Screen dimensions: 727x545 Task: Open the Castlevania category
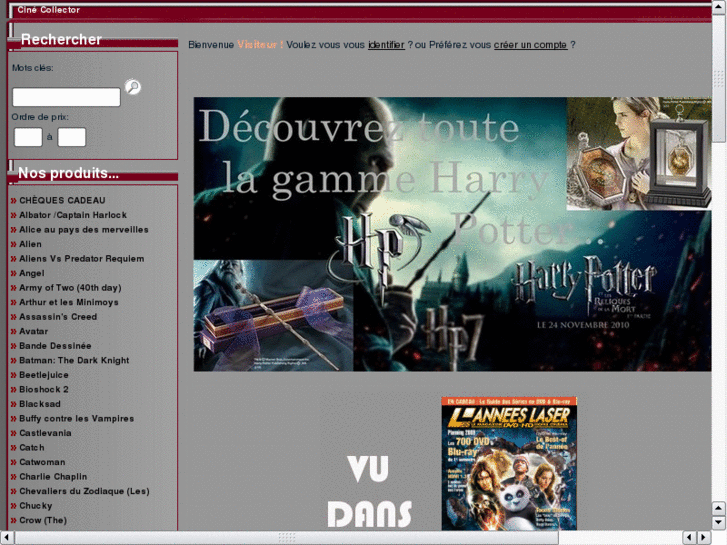[45, 433]
